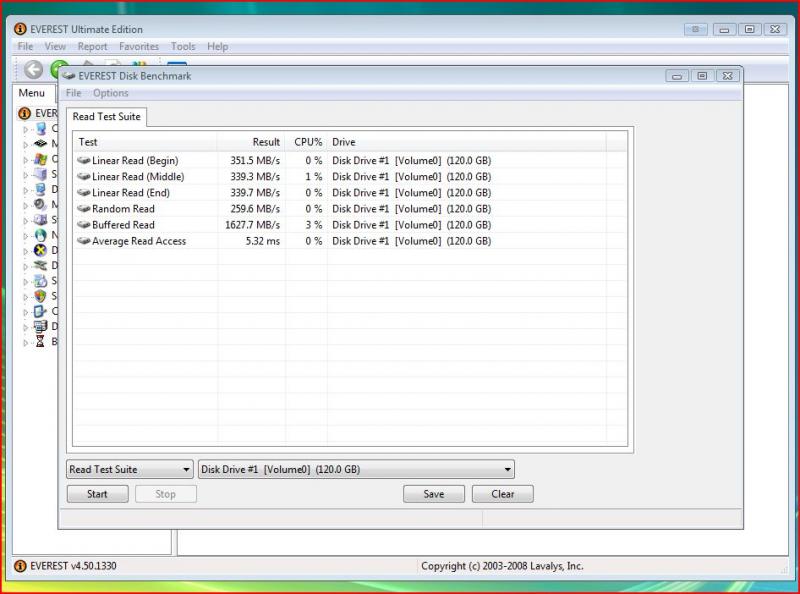Open the Disk Drive #1 selection dropdown

356,469
